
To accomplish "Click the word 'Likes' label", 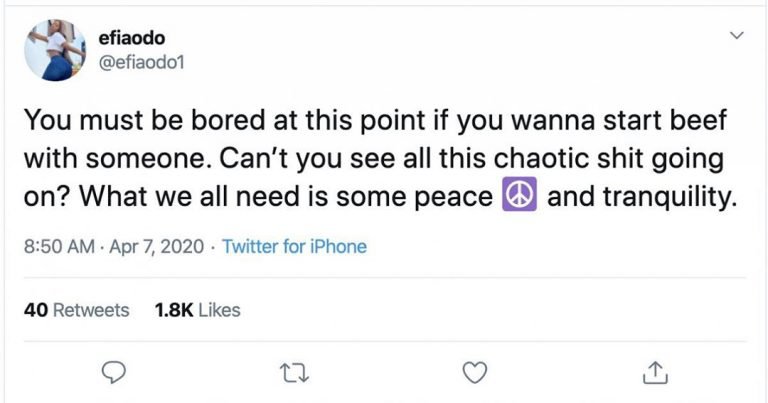I will point(220,310).
